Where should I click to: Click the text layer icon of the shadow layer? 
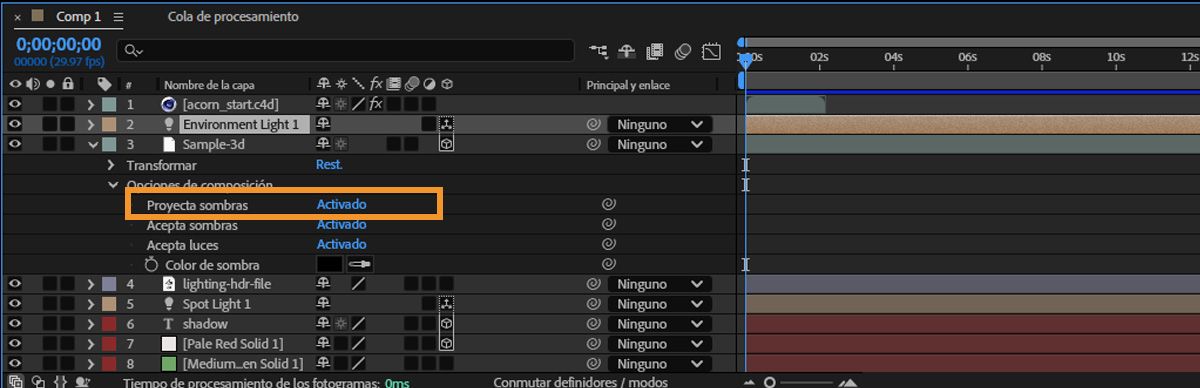(168, 324)
